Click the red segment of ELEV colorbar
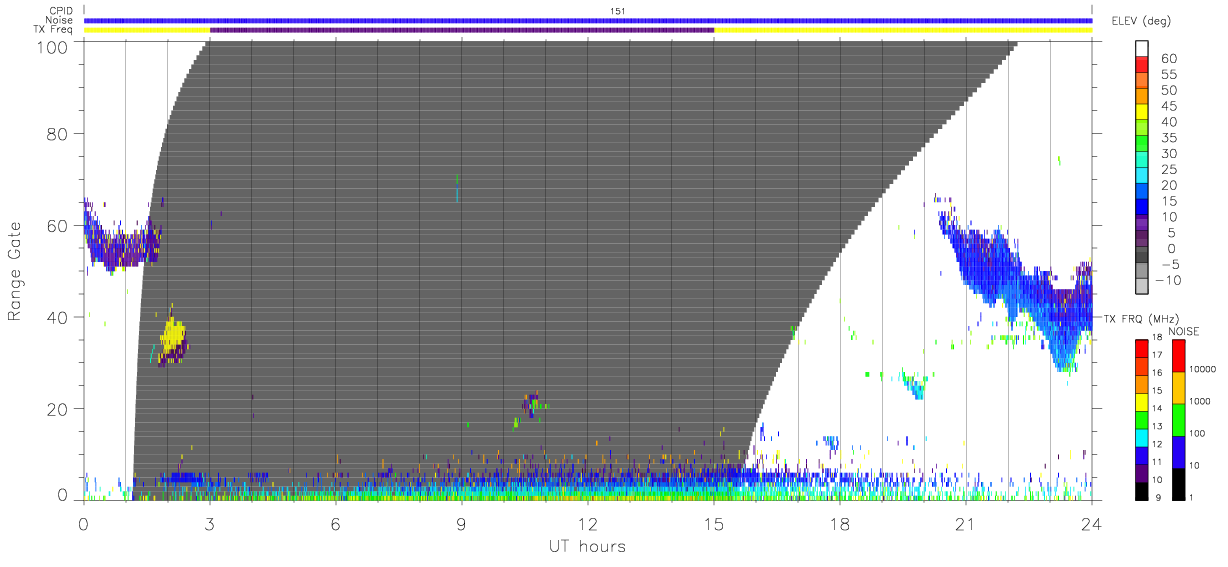1228x567 pixels. [1142, 65]
